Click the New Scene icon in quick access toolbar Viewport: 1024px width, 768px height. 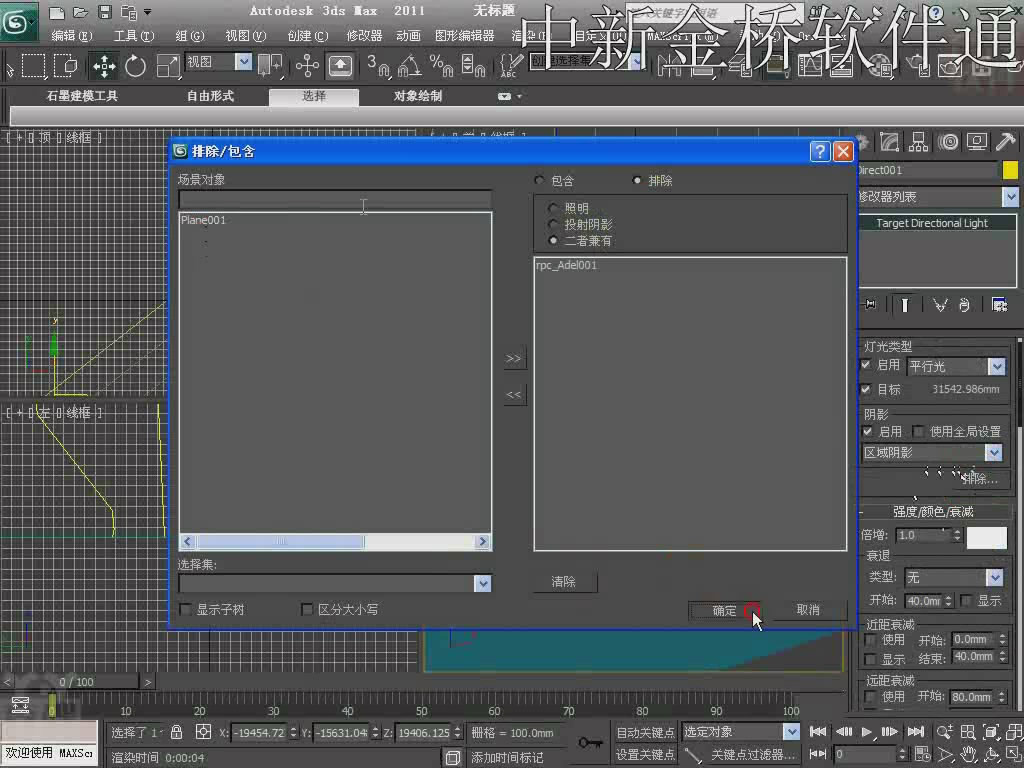point(57,12)
